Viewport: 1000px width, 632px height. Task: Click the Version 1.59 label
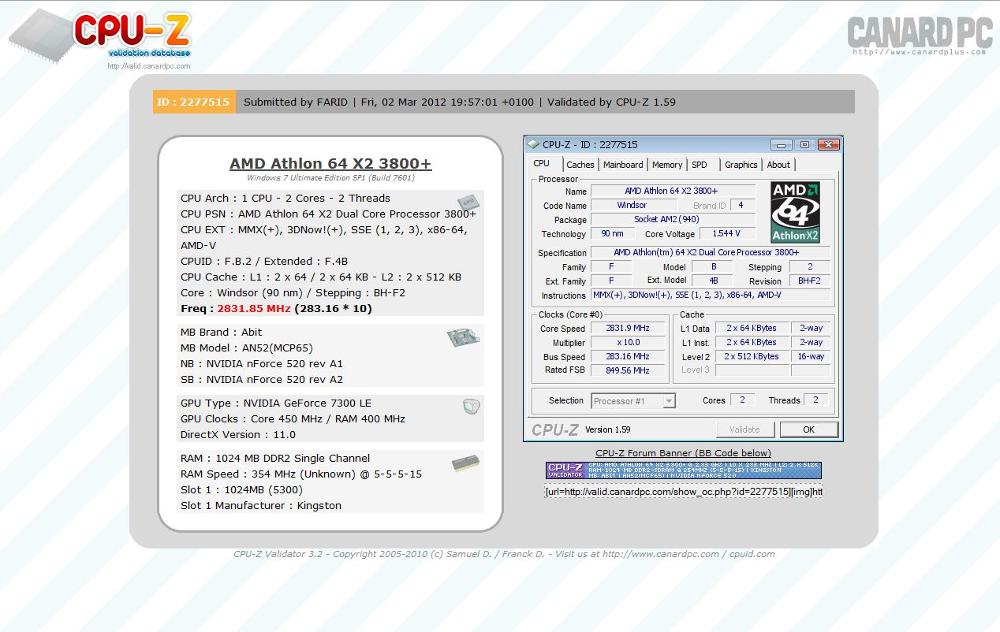pyautogui.click(x=608, y=430)
